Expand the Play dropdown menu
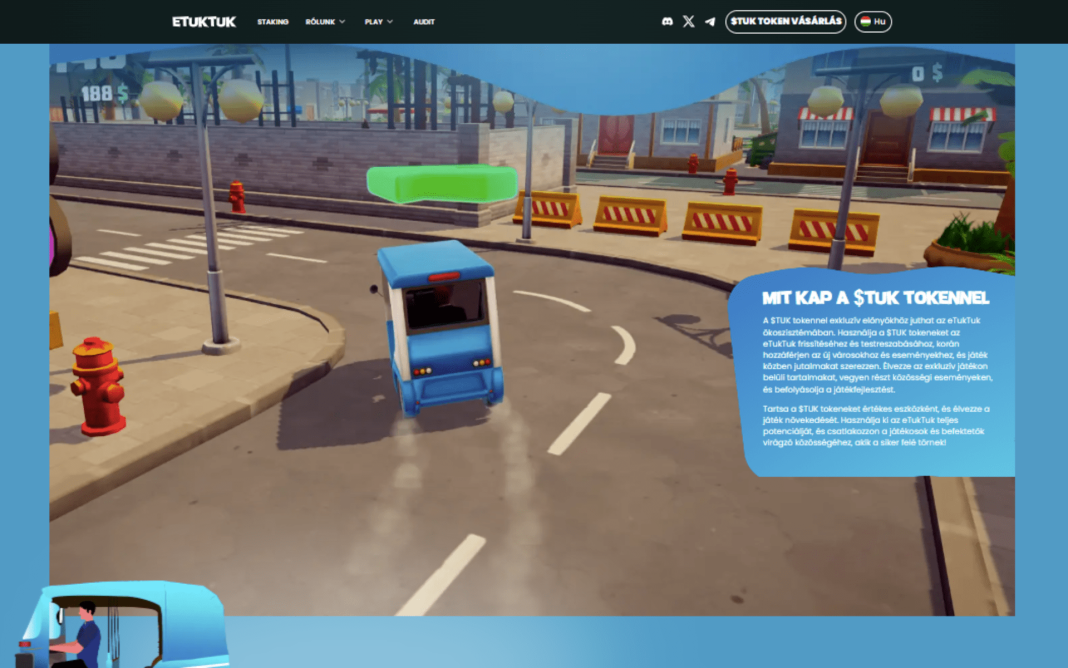Screen dimensions: 1068x668 [x=379, y=22]
